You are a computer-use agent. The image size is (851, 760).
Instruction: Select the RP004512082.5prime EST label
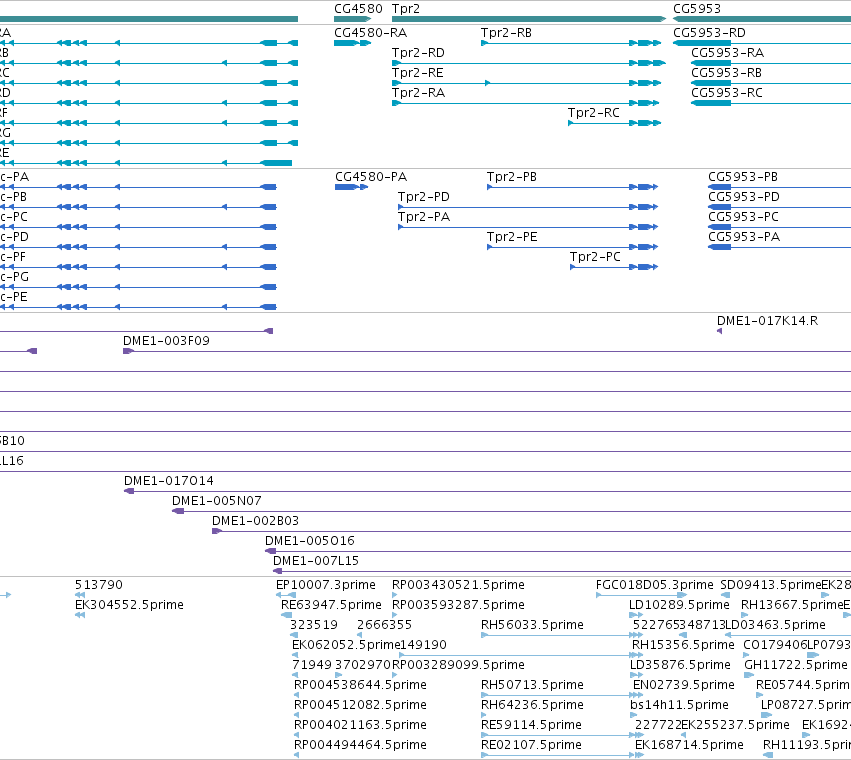click(360, 705)
